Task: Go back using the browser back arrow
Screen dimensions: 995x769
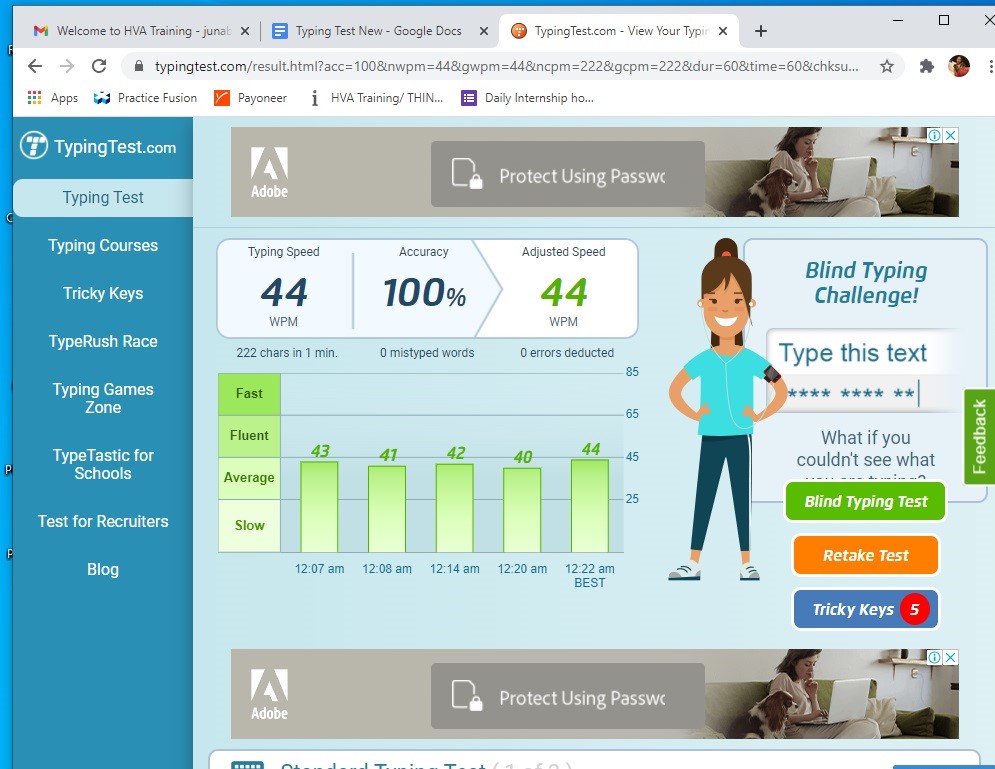Action: tap(35, 66)
